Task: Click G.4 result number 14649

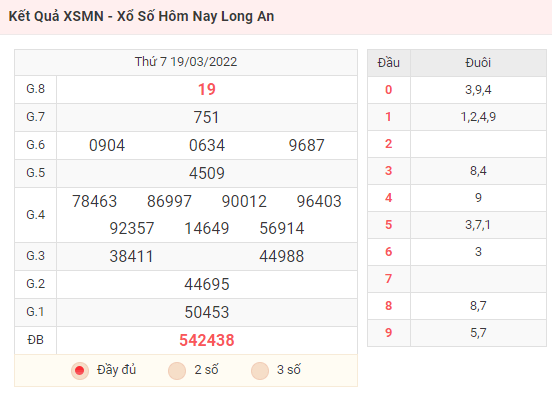Action: pos(207,228)
